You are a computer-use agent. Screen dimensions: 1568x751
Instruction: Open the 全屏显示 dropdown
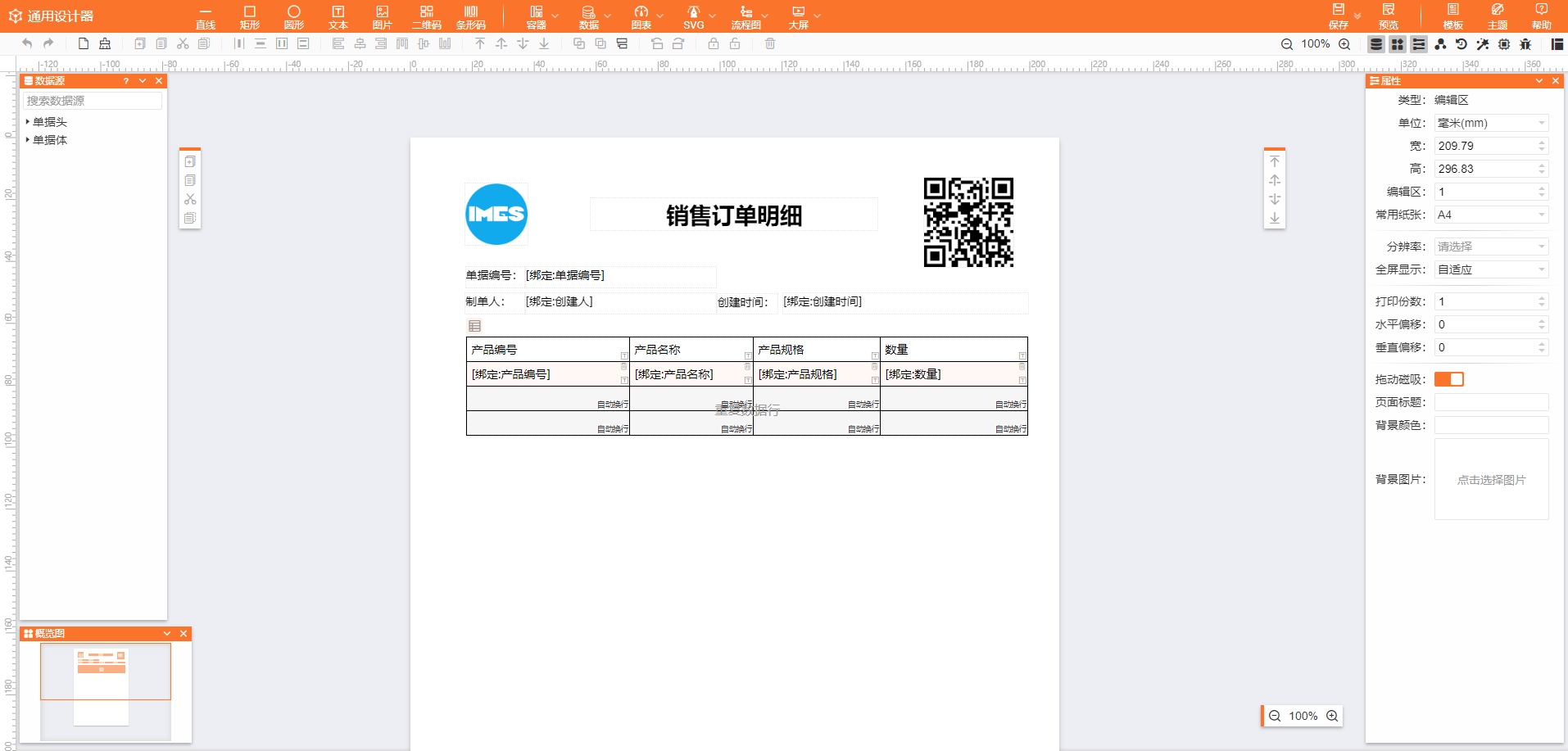click(1491, 269)
